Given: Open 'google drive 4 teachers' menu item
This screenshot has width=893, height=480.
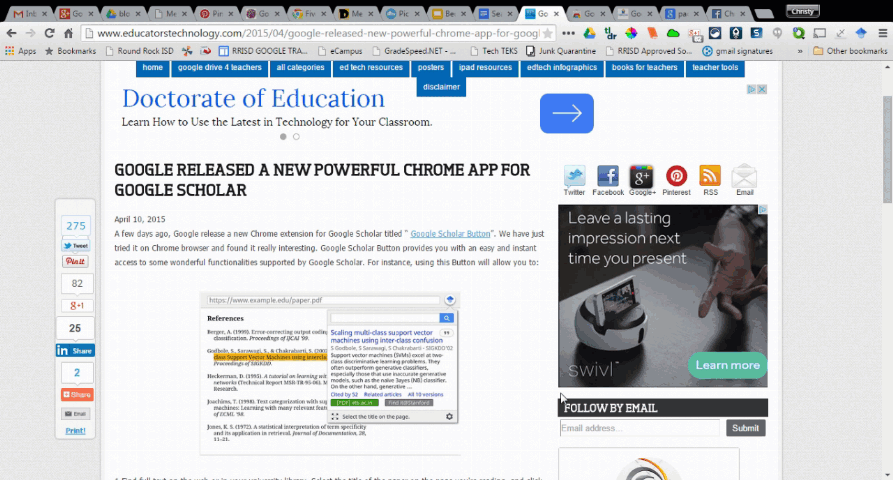Looking at the screenshot, I should (219, 68).
